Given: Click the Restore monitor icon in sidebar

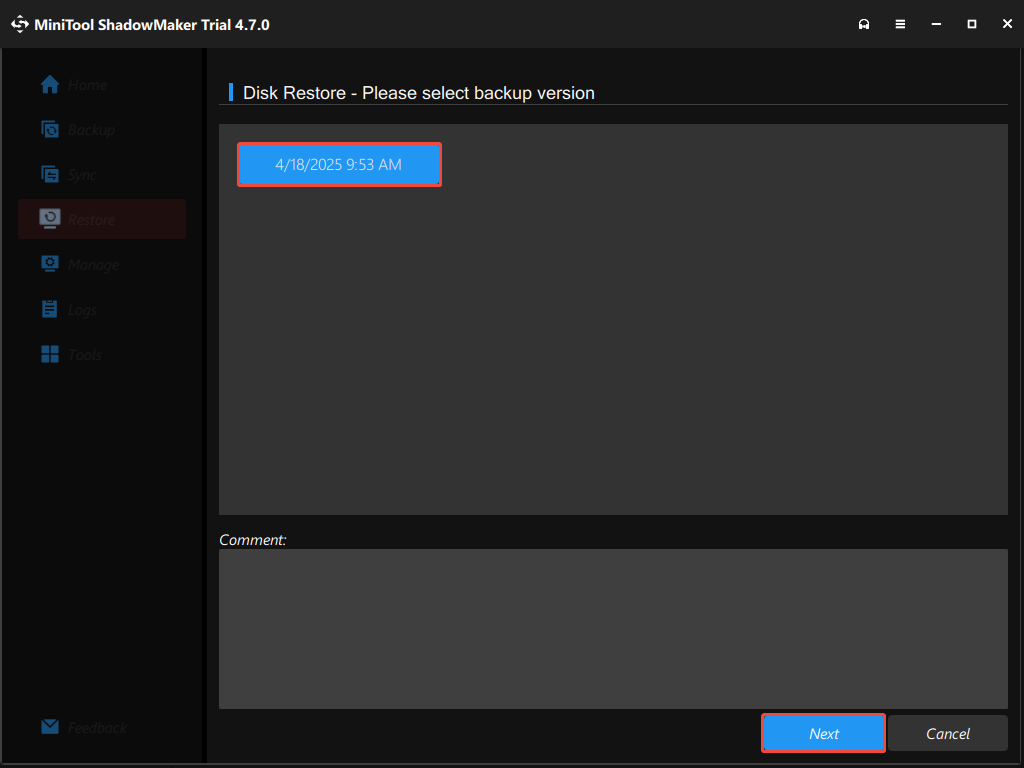Looking at the screenshot, I should 50,219.
